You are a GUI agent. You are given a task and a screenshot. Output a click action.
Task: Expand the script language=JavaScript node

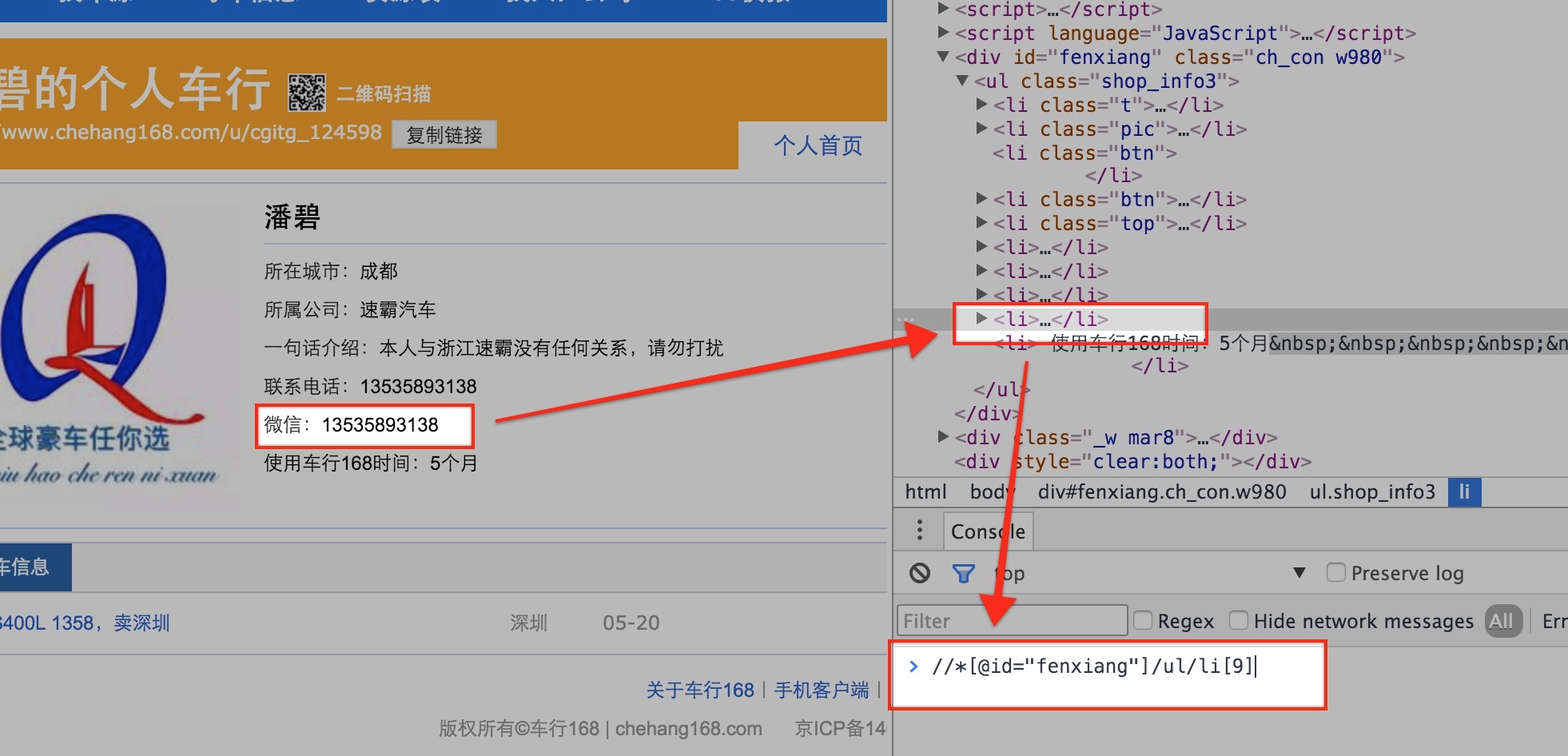coord(944,33)
